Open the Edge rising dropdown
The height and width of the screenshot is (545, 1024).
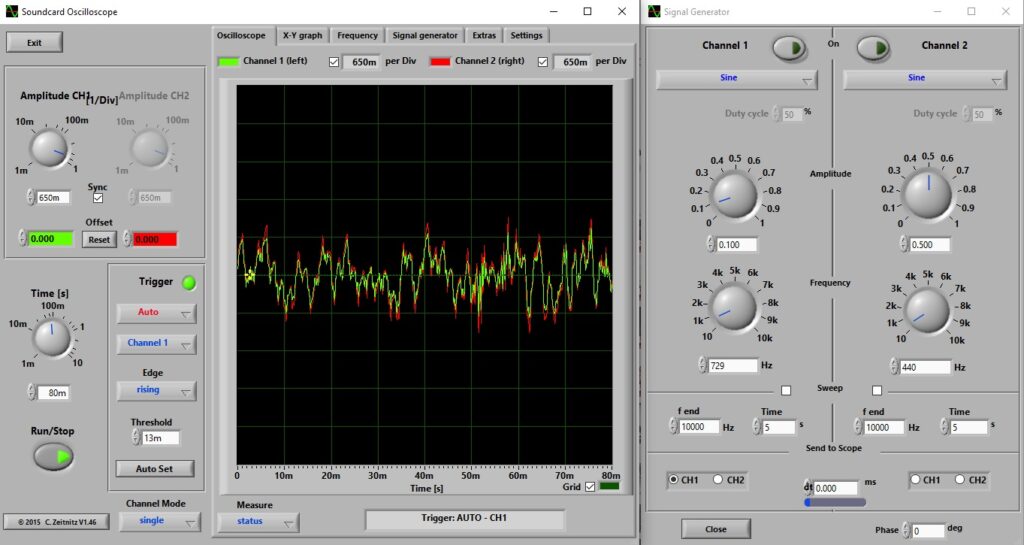point(156,390)
